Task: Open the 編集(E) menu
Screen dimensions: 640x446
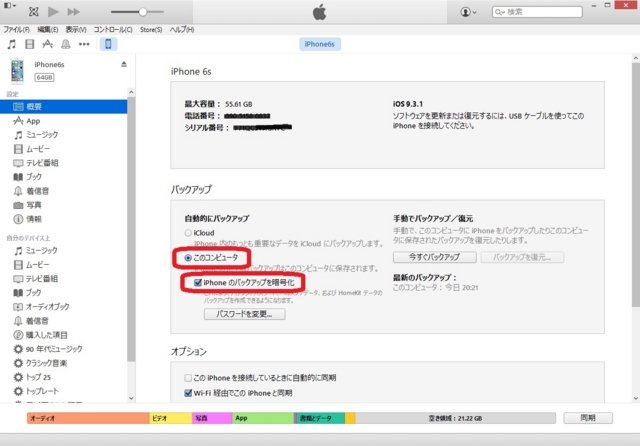Action: pos(48,29)
